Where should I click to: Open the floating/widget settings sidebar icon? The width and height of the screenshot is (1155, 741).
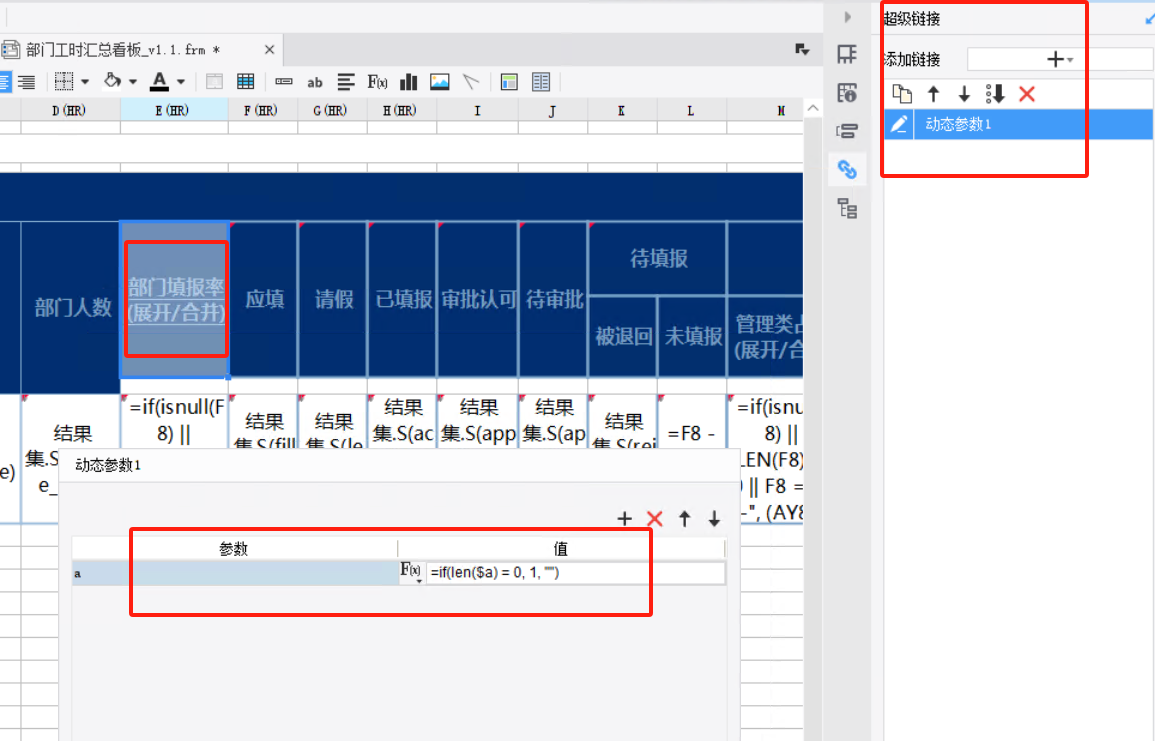(847, 132)
